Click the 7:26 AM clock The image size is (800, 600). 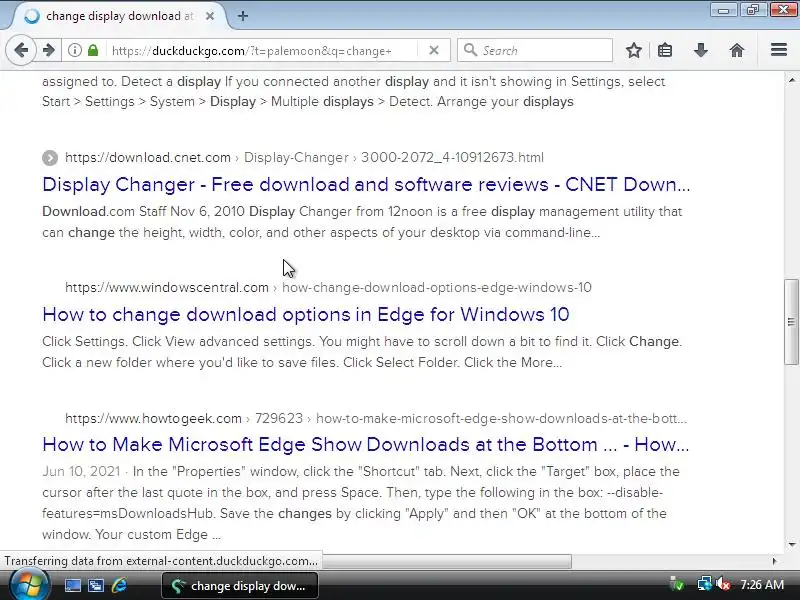(x=762, y=584)
